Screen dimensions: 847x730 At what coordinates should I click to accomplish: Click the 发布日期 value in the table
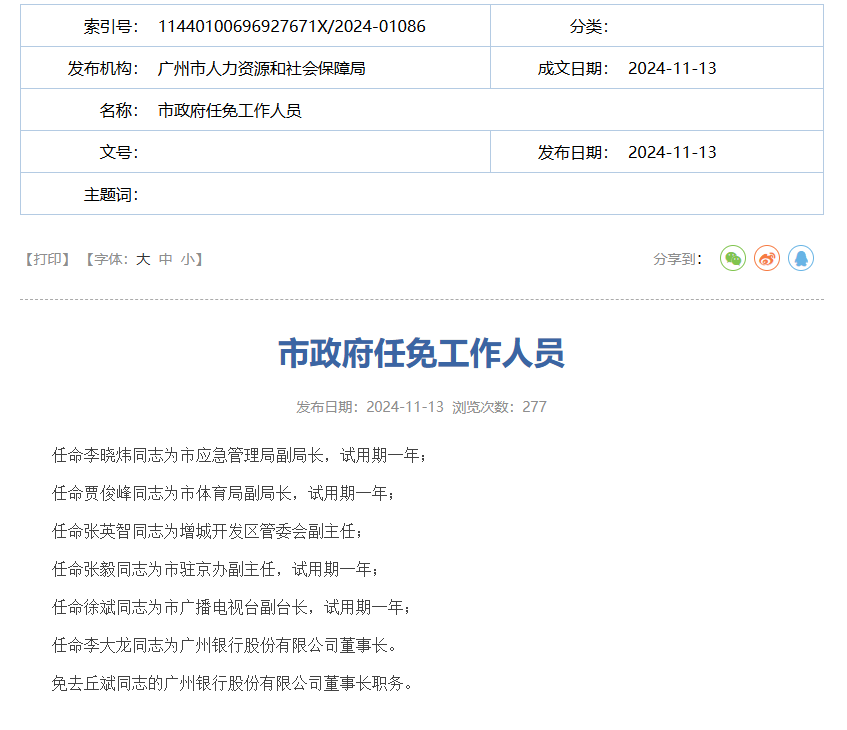coord(672,152)
